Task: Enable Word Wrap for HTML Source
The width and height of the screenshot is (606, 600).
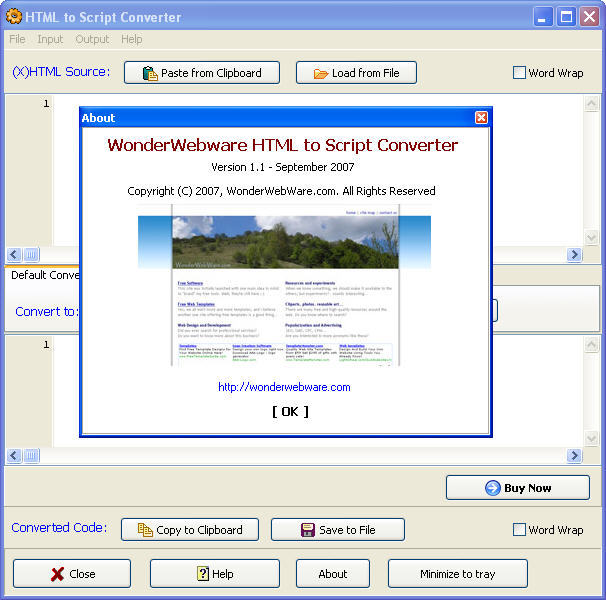Action: pos(519,73)
